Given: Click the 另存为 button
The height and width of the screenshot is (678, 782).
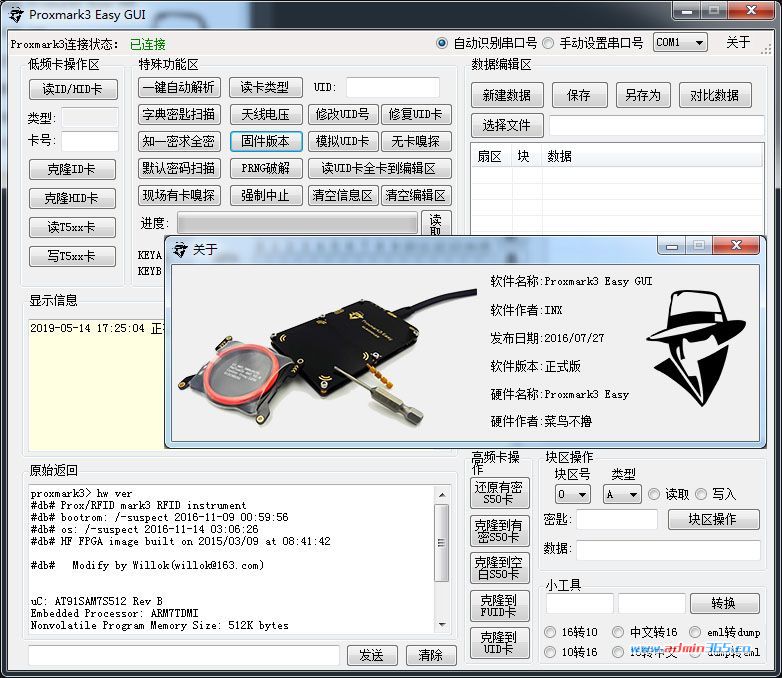Looking at the screenshot, I should pos(643,95).
